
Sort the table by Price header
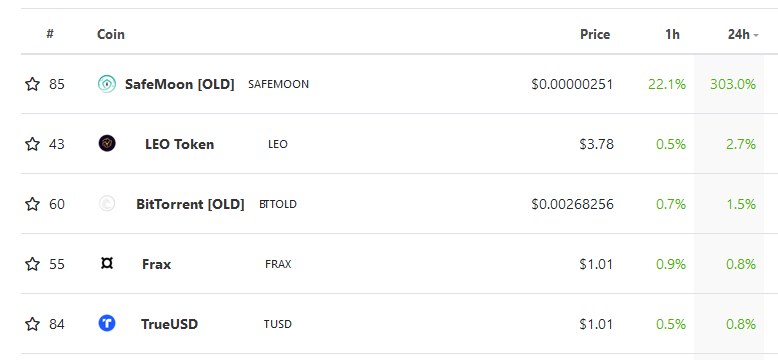595,35
